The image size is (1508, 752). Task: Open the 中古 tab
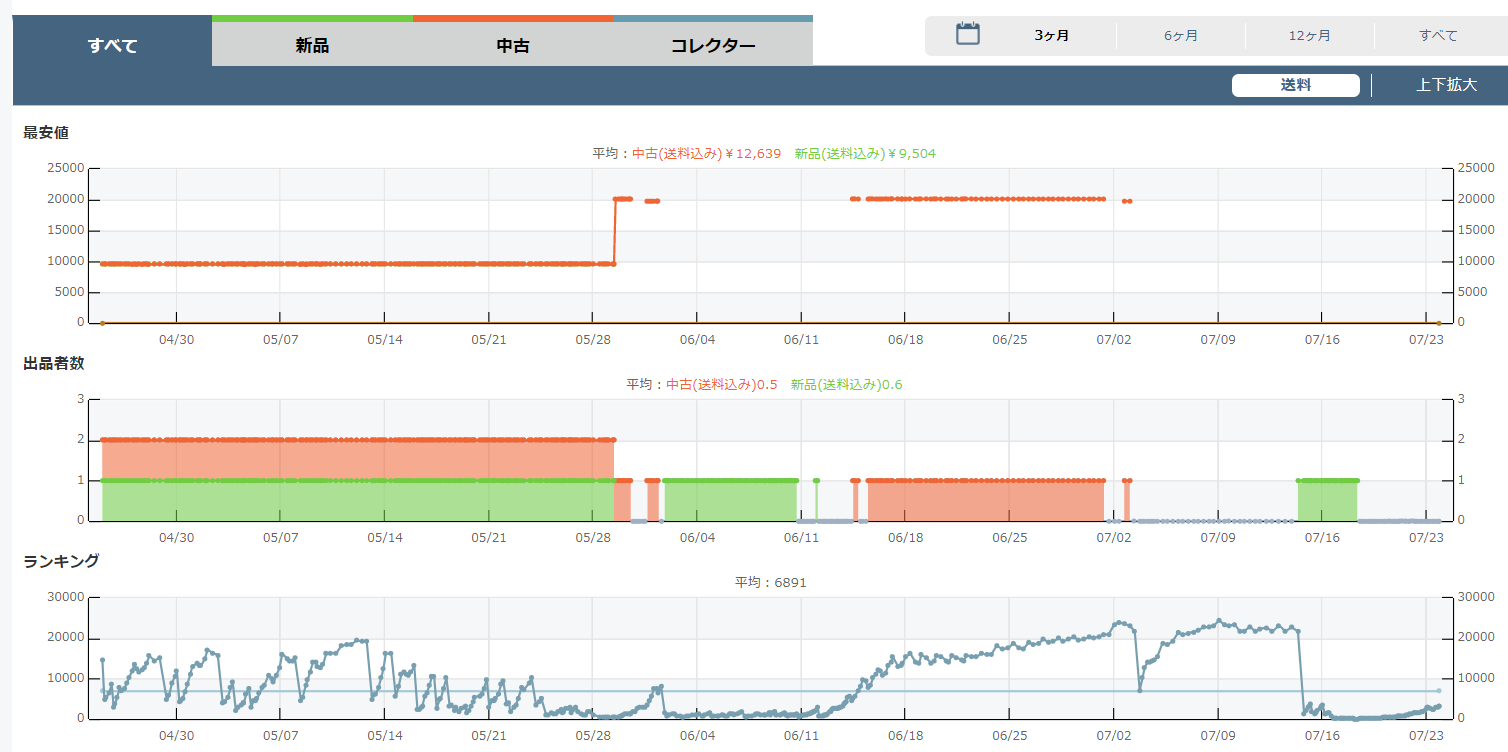point(512,45)
